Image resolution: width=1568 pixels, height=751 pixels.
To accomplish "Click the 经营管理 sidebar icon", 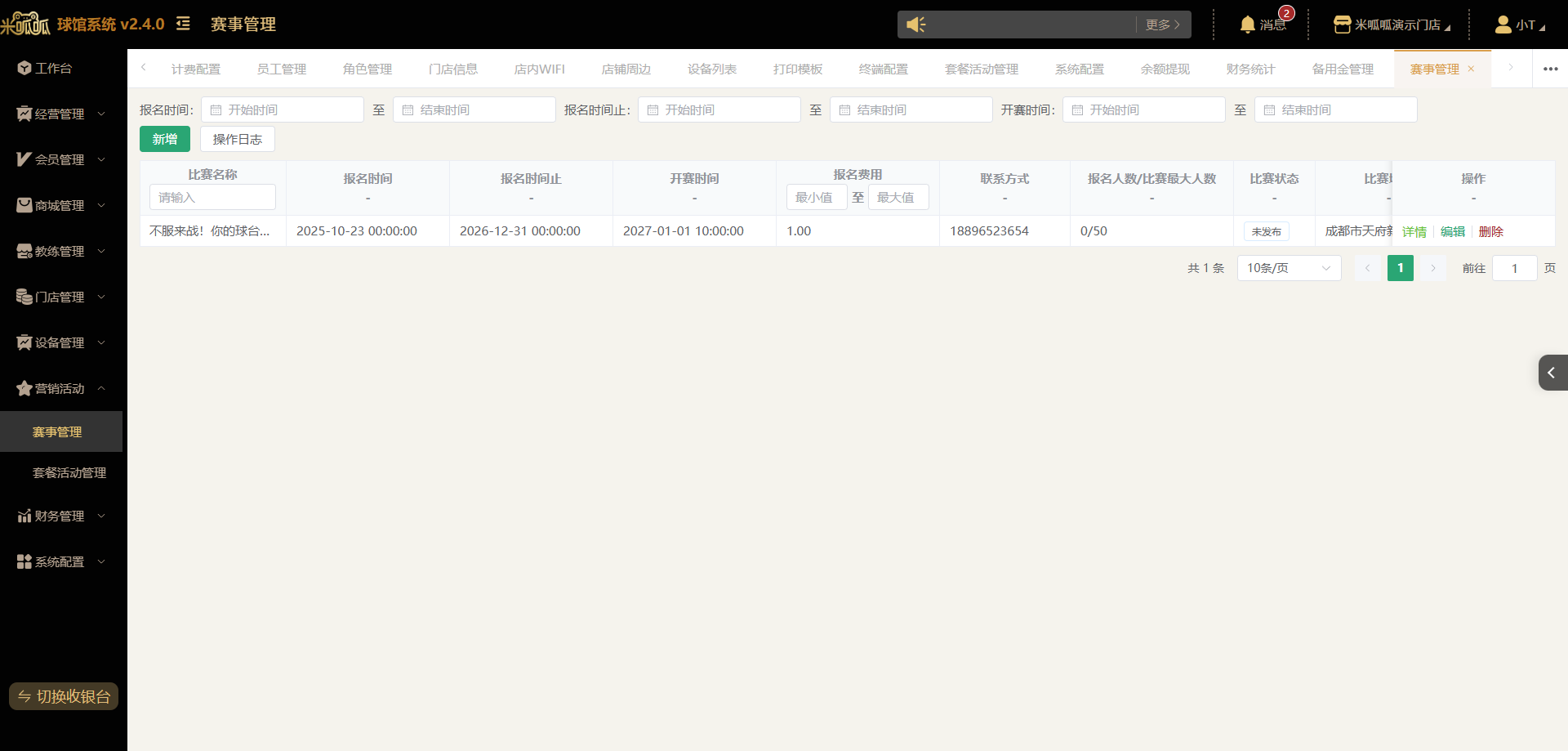I will tap(24, 114).
